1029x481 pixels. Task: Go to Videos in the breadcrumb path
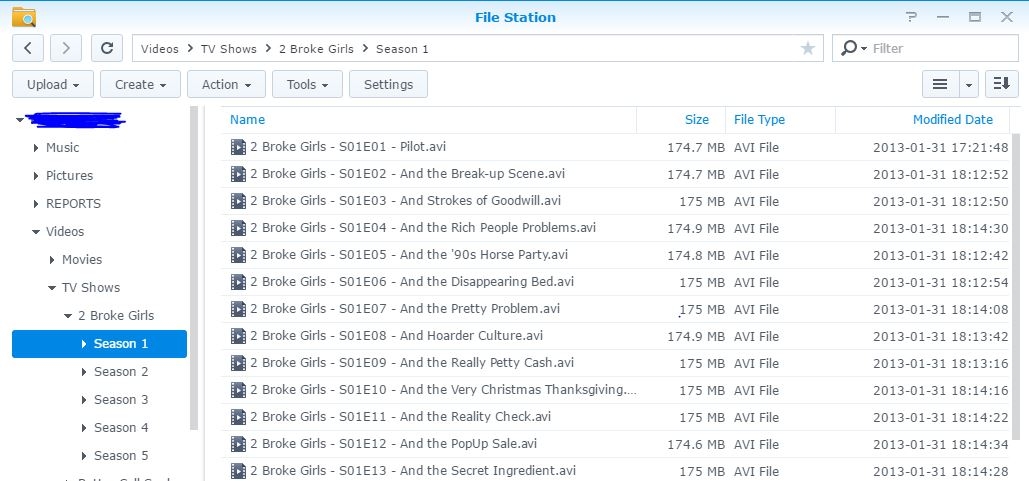159,49
